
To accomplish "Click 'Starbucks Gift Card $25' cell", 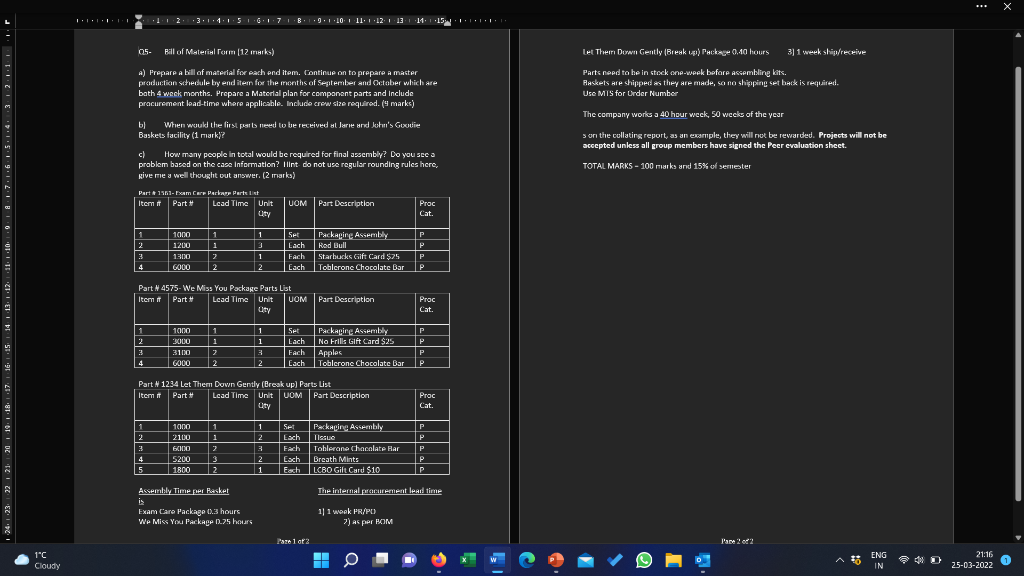I will click(359, 257).
